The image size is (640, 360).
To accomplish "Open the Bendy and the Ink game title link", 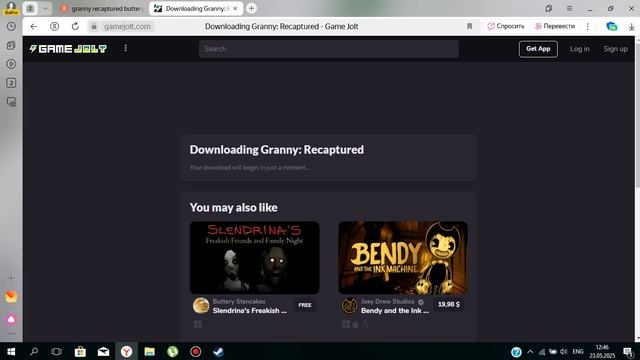I will (395, 311).
